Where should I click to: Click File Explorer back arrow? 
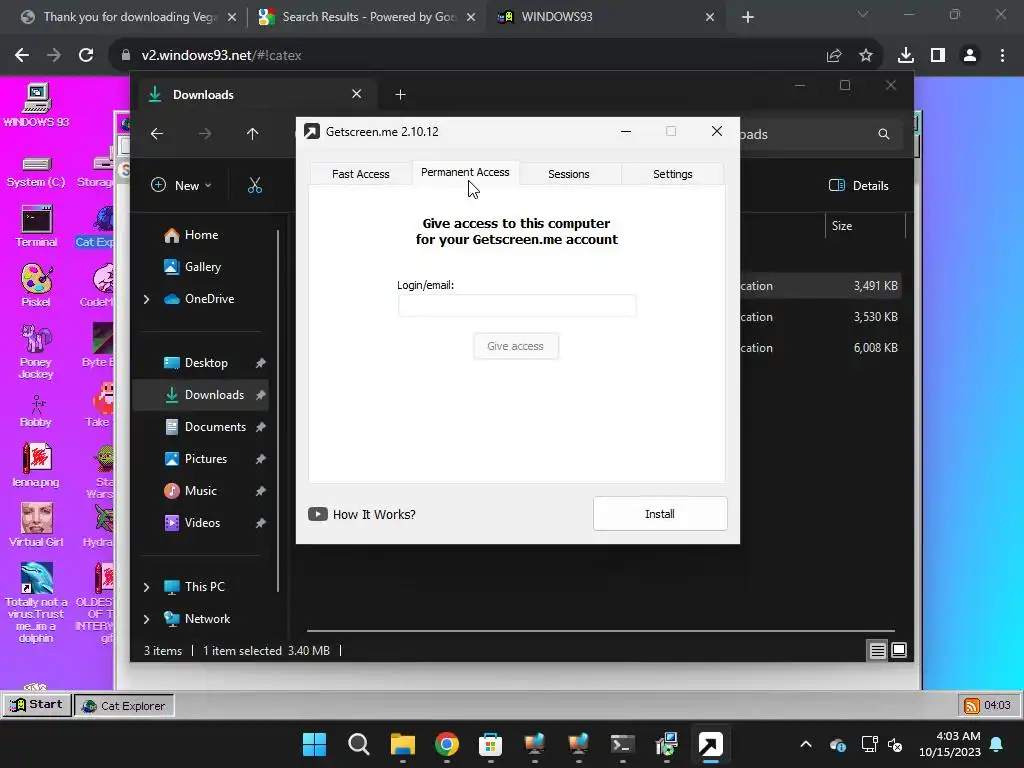coord(157,134)
